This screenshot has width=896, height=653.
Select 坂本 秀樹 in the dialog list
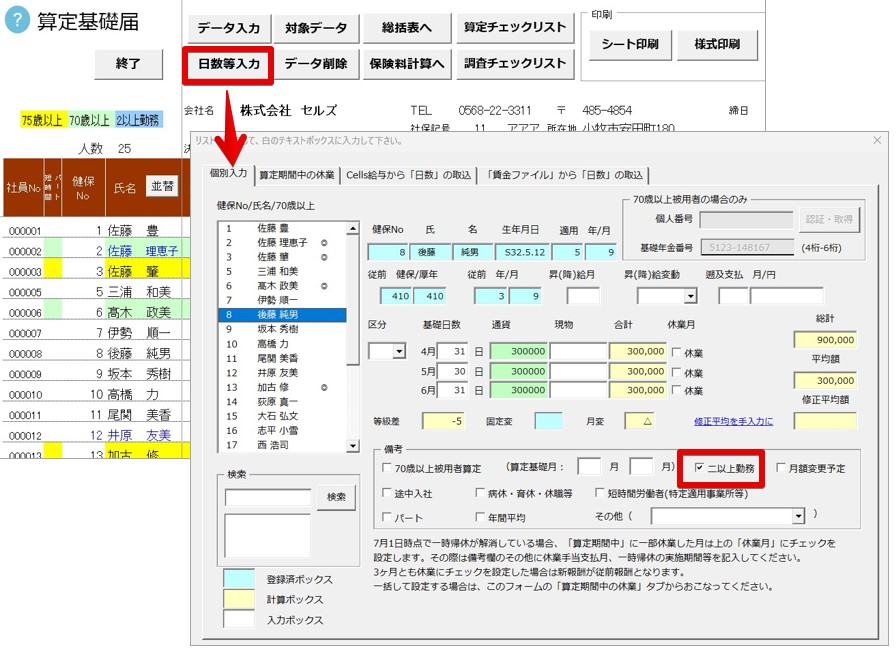point(282,329)
